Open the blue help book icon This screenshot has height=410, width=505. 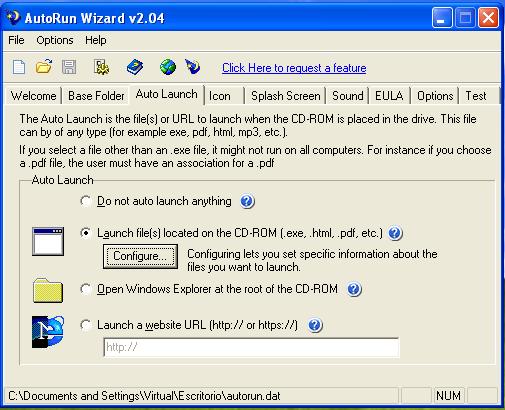(135, 67)
